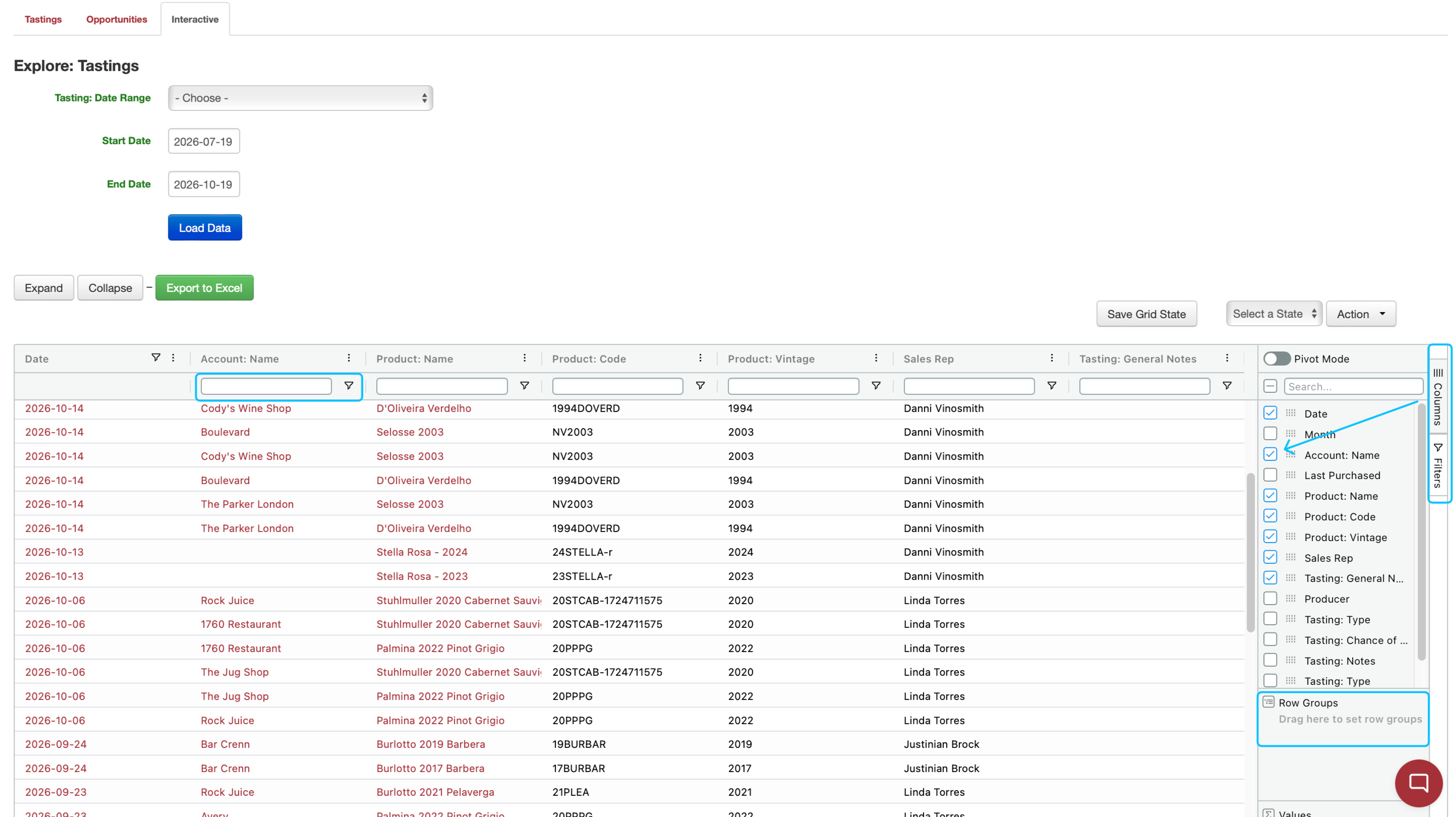Toggle select-all columns checkbox beside Search
The width and height of the screenshot is (1456, 817).
[1270, 386]
